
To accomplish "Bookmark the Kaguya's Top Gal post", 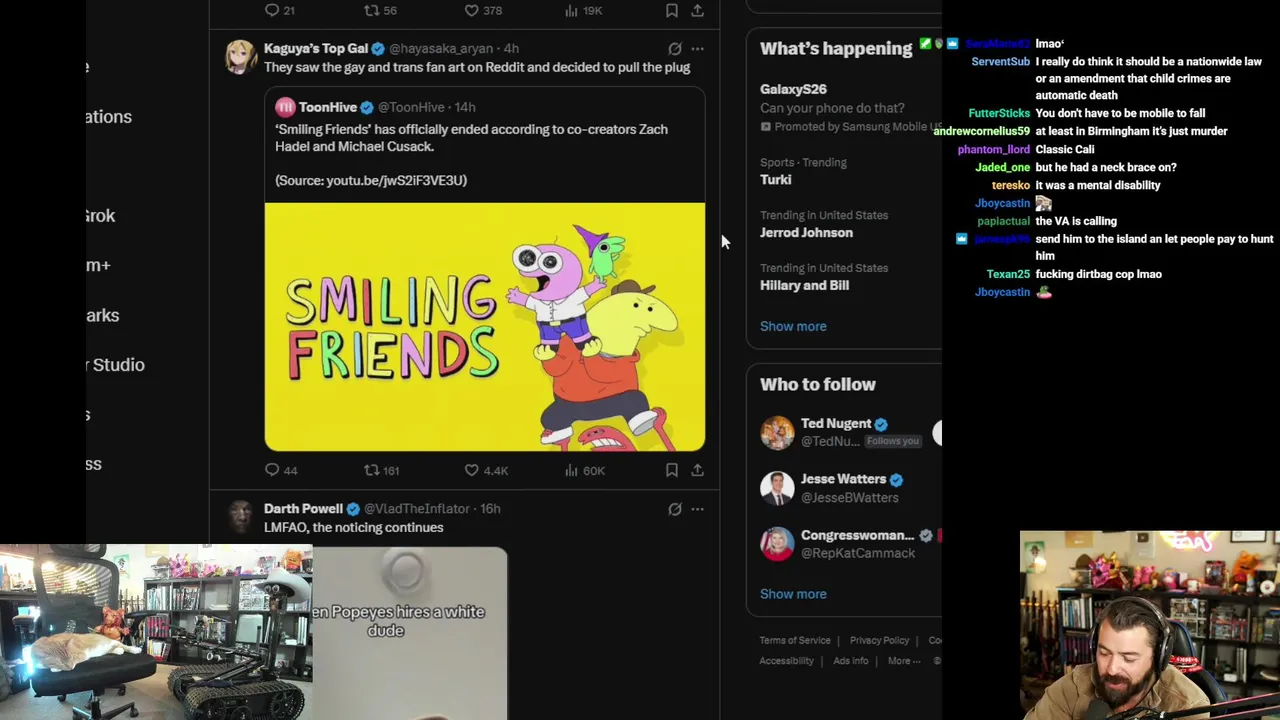I will (672, 470).
